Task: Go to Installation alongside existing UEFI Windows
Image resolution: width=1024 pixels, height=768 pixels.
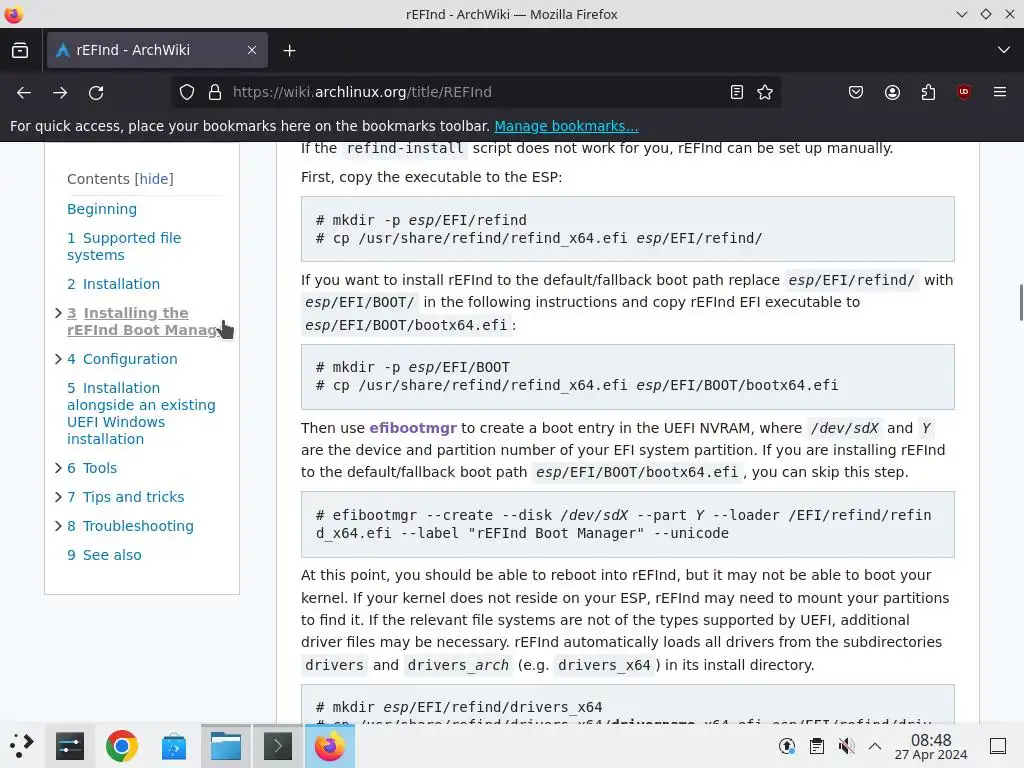Action: [x=141, y=413]
